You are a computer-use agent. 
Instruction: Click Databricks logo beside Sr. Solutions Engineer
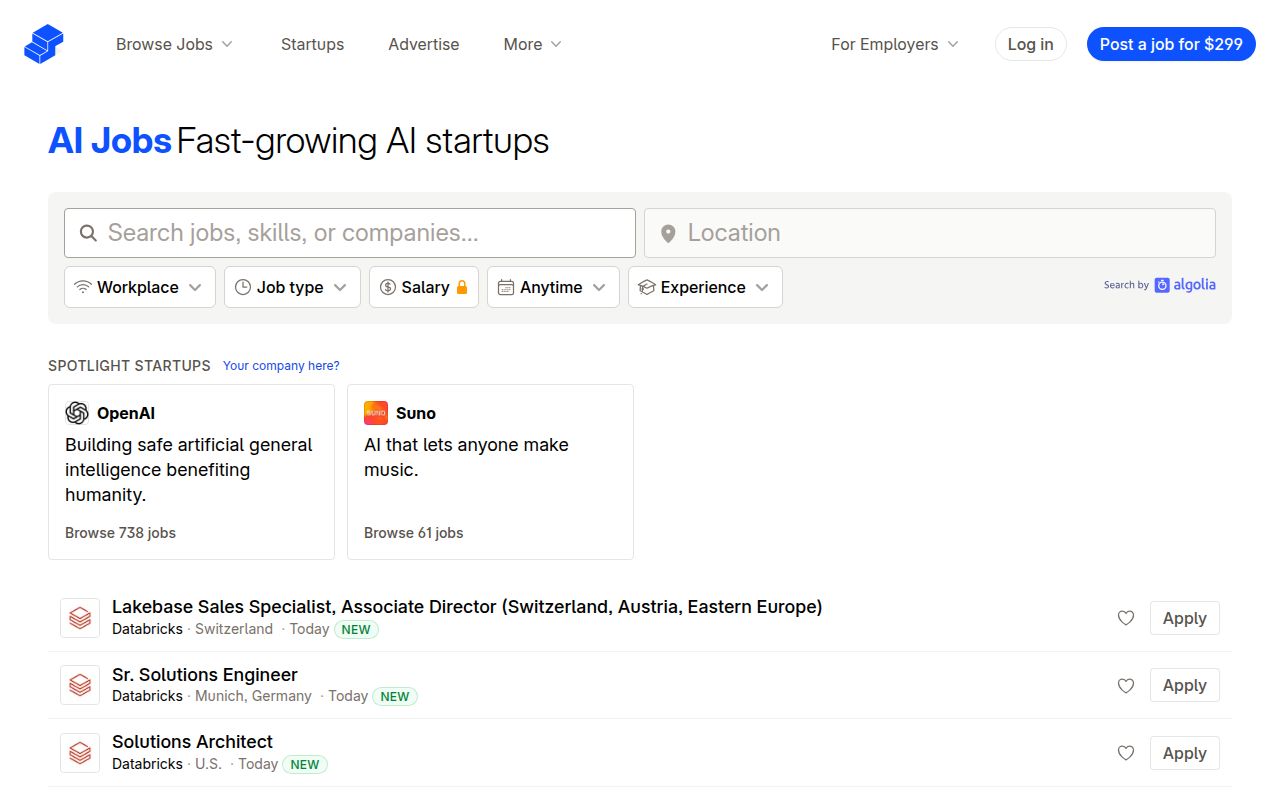(80, 685)
